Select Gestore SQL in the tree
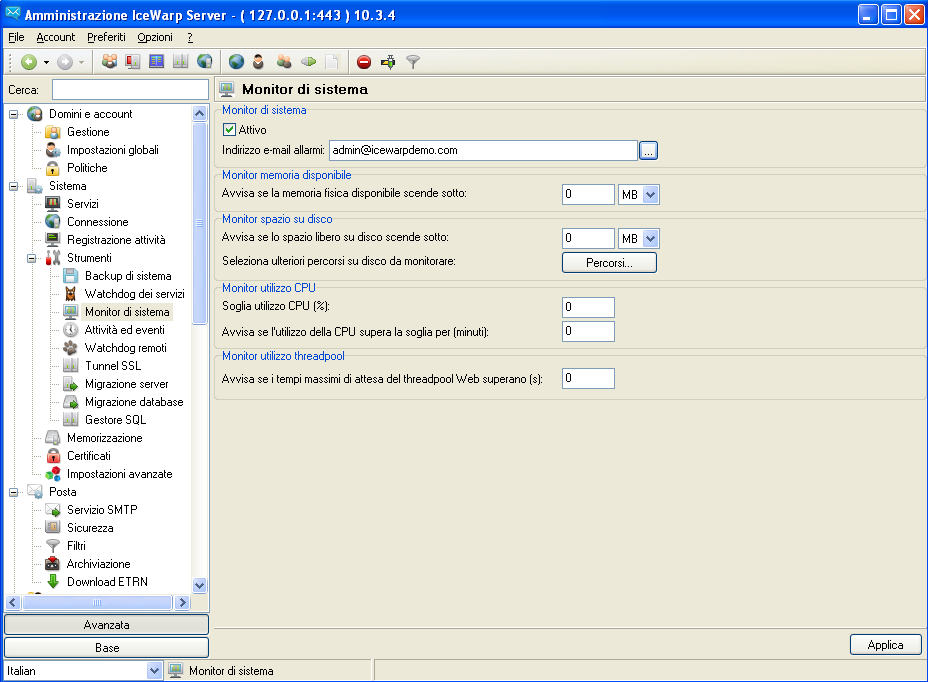The width and height of the screenshot is (928, 682). point(115,420)
